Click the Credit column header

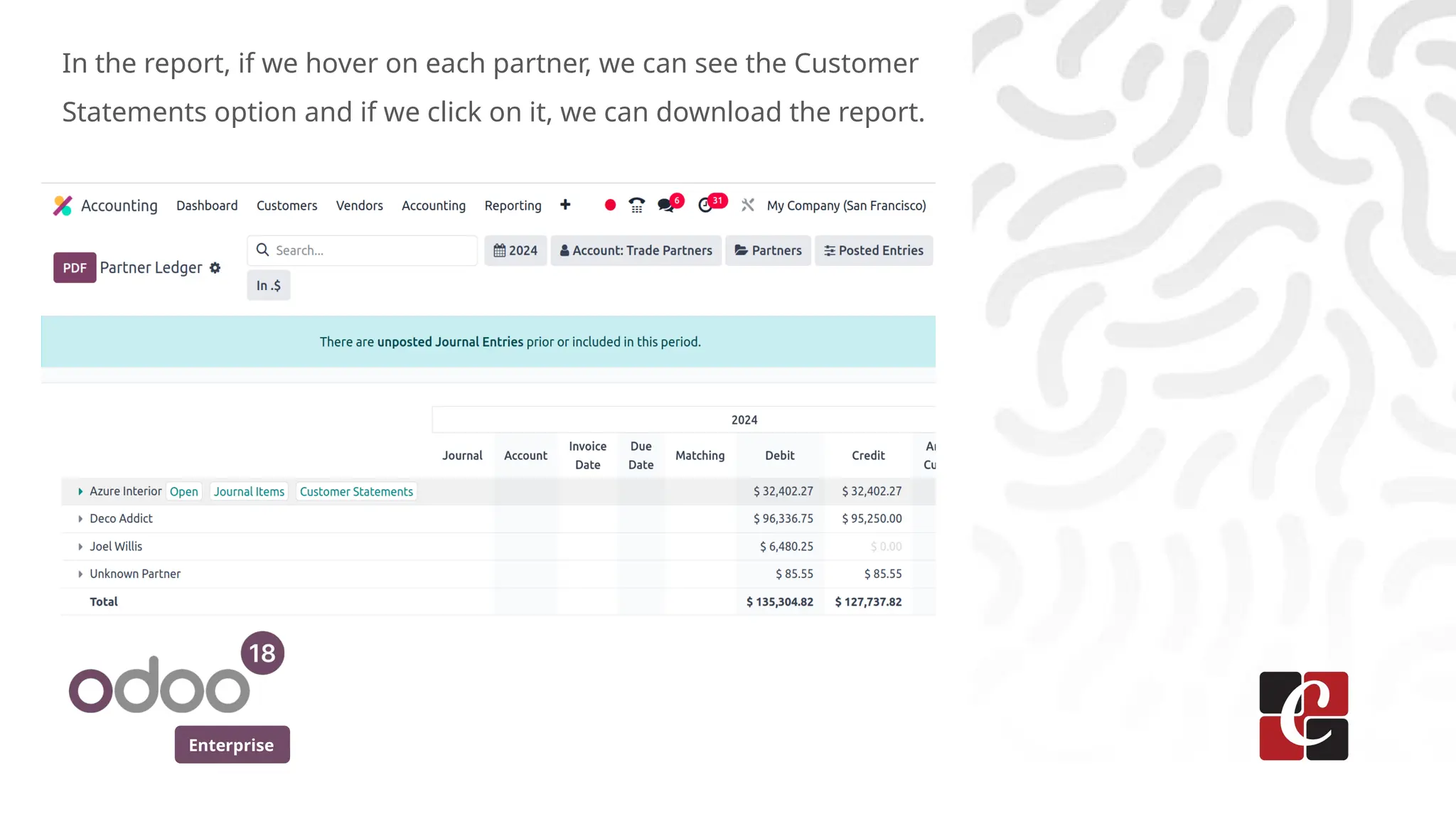point(868,456)
